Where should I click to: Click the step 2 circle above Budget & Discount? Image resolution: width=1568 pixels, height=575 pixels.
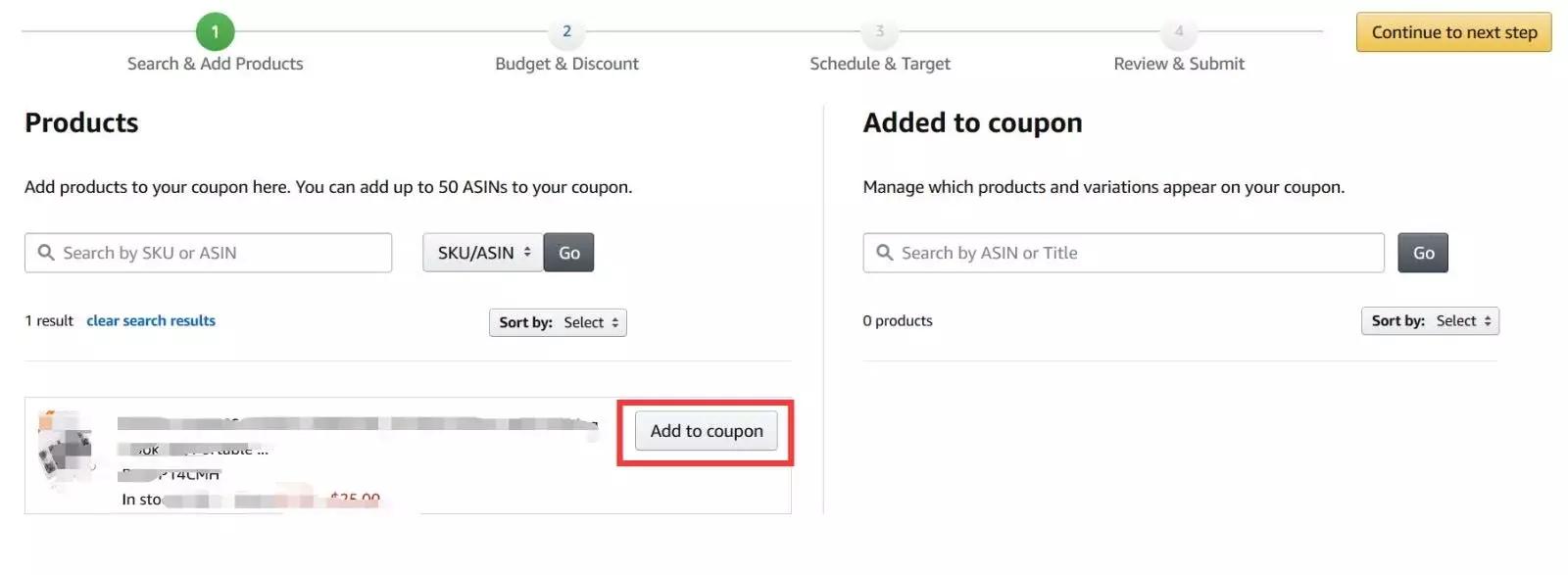[x=566, y=30]
